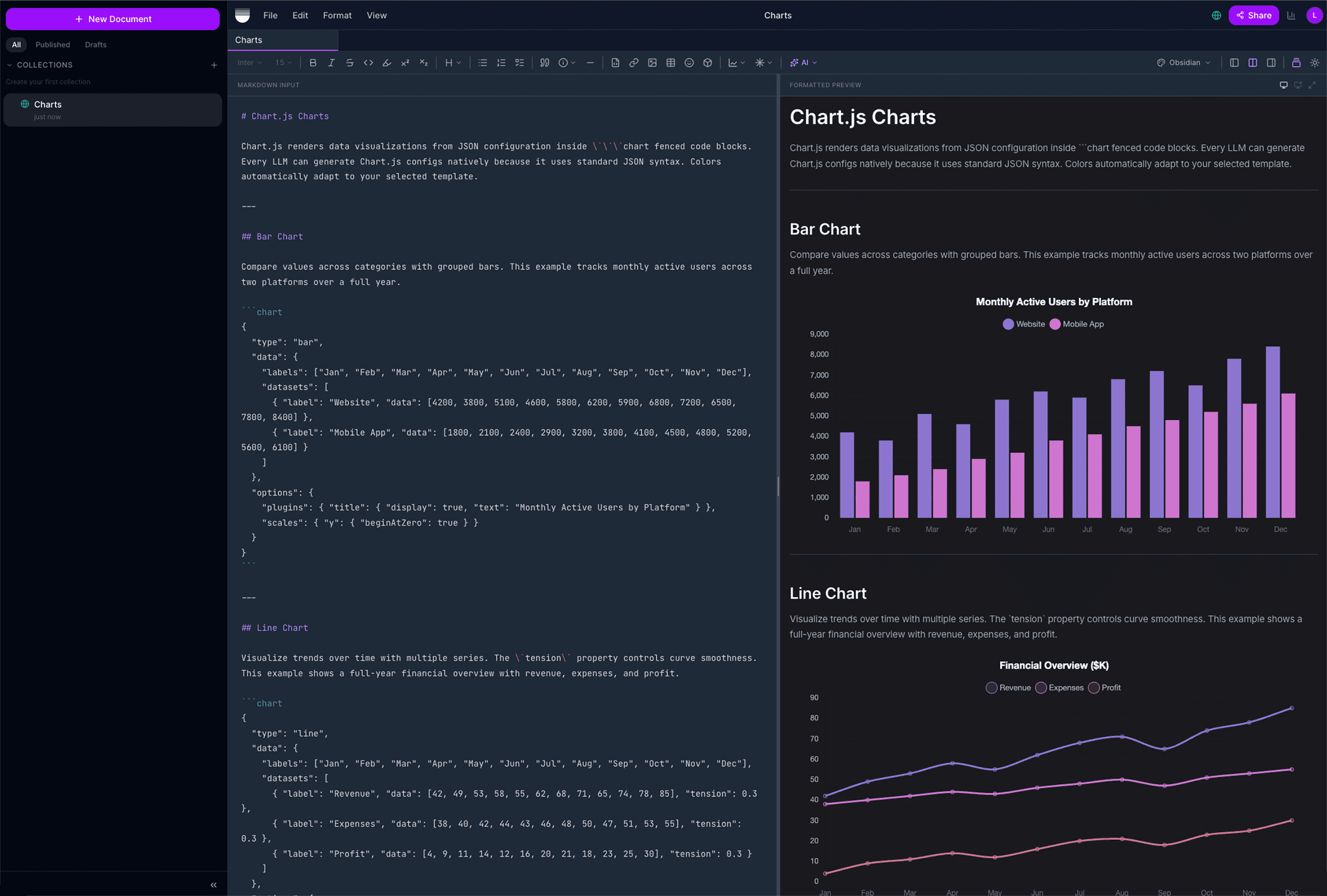Click the Share button
The width and height of the screenshot is (1327, 896).
(1253, 15)
